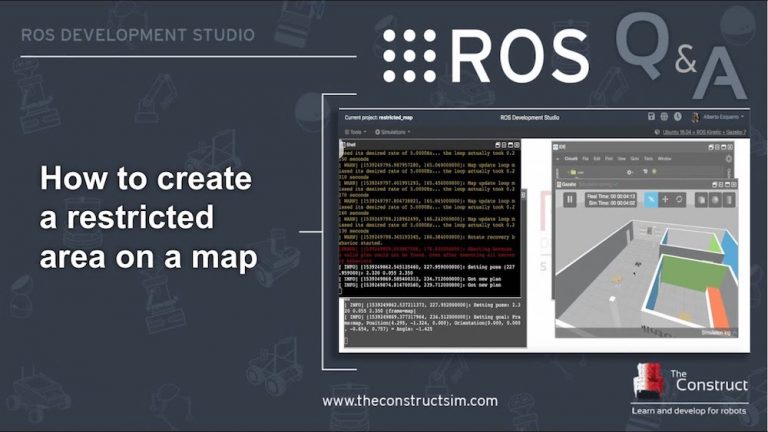
Task: Open the Find menu in IDE
Action: [x=609, y=159]
